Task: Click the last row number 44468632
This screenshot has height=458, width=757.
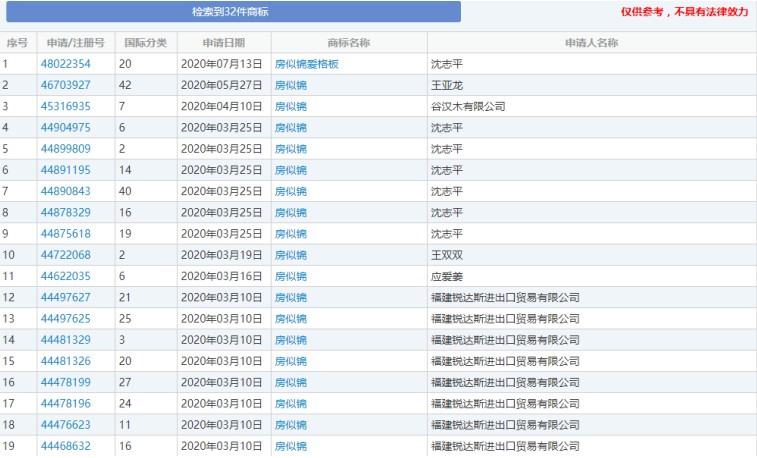Action: (65, 446)
